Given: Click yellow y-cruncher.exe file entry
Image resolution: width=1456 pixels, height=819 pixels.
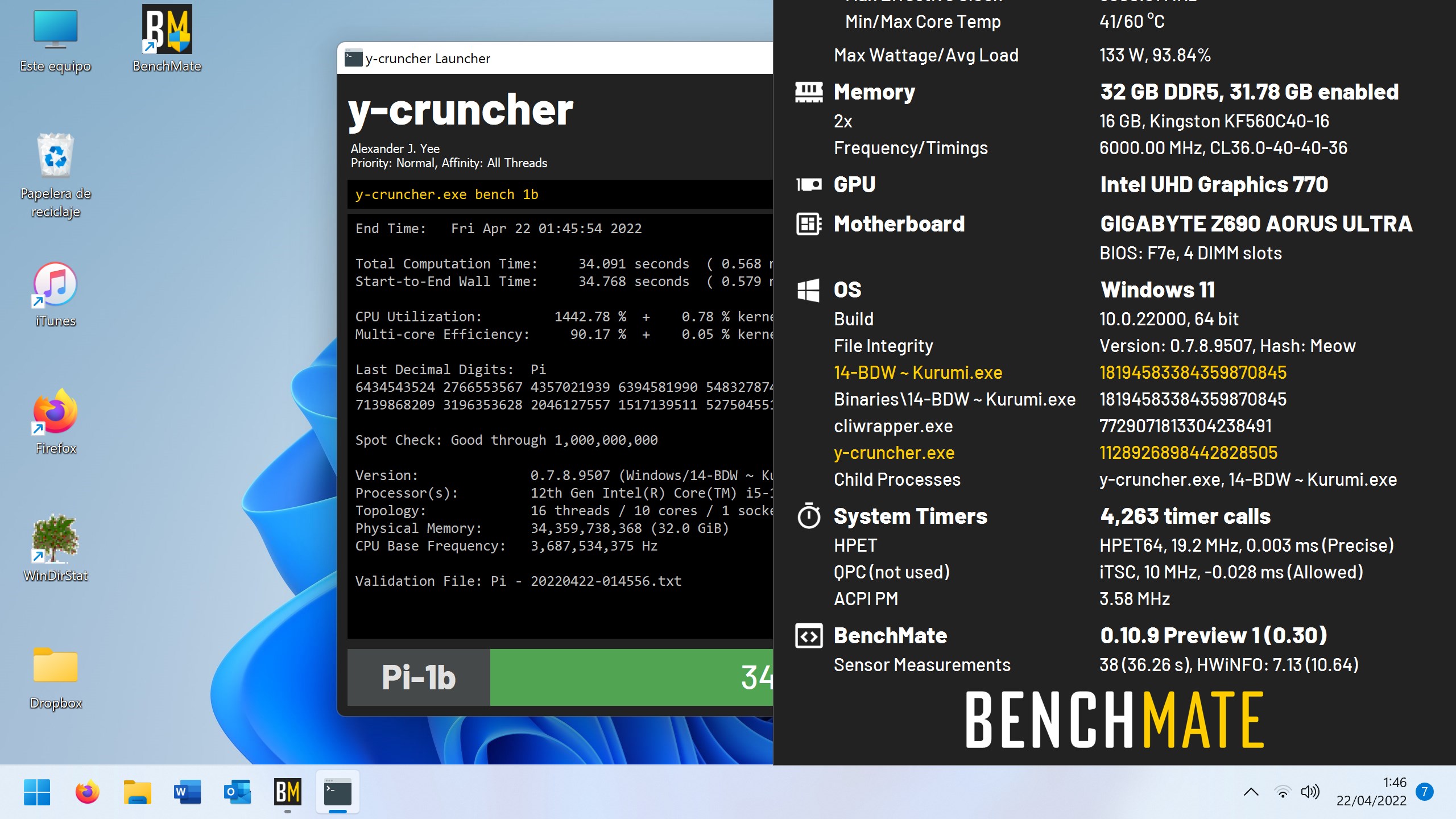Looking at the screenshot, I should pyautogui.click(x=894, y=453).
